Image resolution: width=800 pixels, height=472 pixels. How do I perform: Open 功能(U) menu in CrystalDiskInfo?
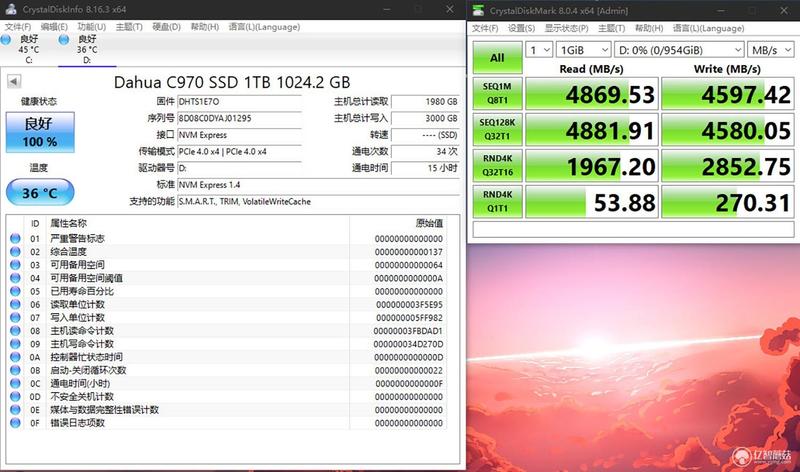[x=91, y=27]
